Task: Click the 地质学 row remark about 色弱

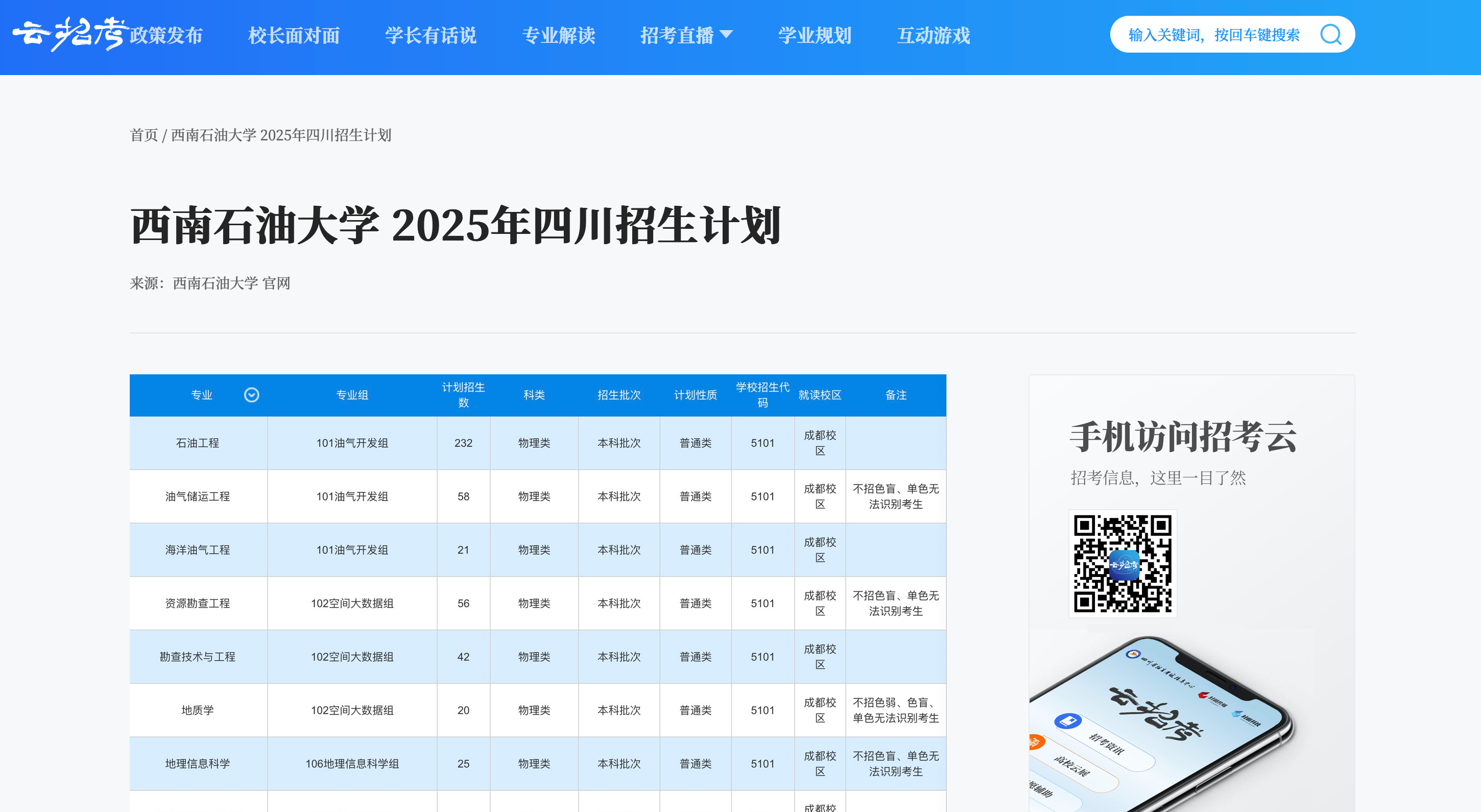Action: [x=896, y=710]
